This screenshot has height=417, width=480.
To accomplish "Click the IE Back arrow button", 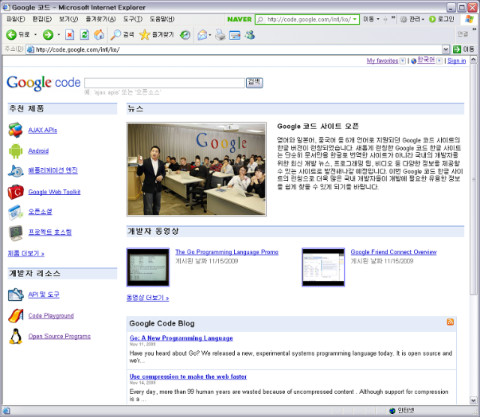I will click(11, 35).
